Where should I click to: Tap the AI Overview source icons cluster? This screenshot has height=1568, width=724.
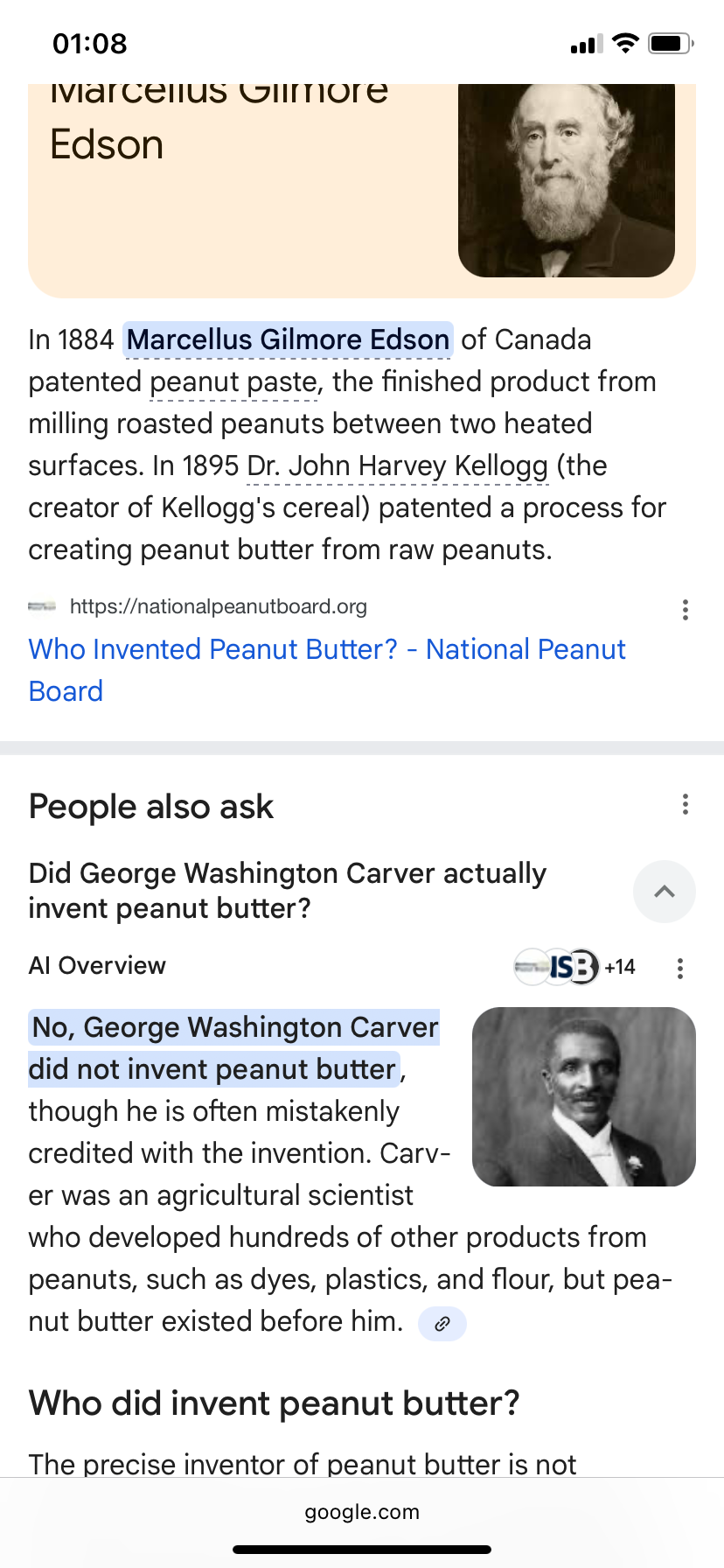[x=556, y=967]
